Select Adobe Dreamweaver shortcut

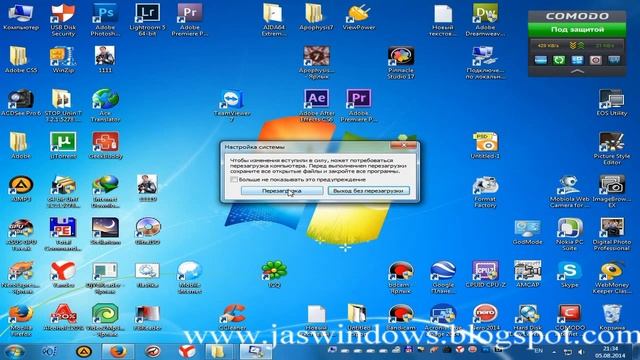tap(485, 20)
